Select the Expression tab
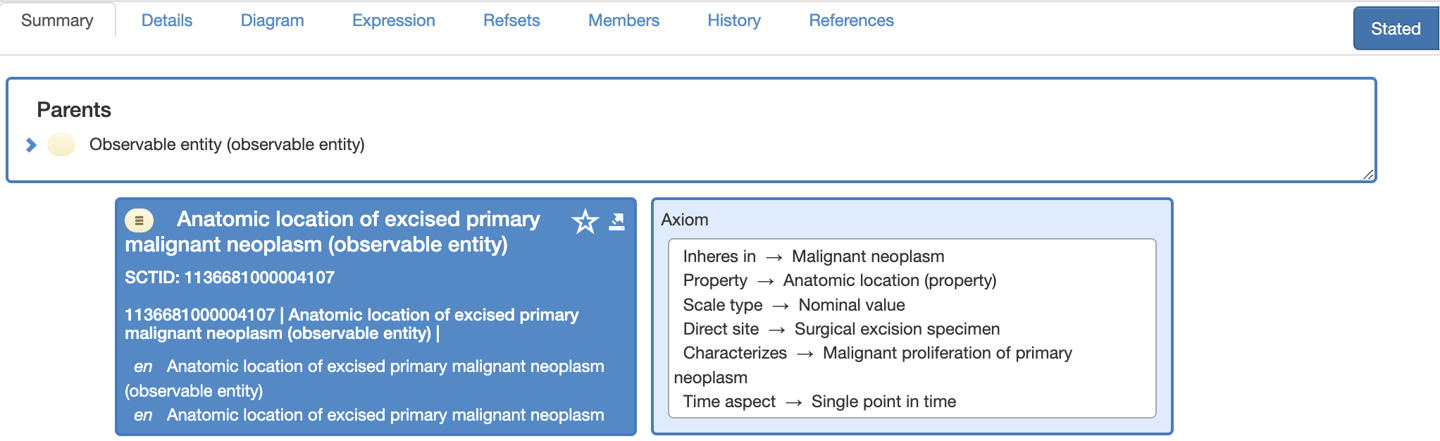 tap(393, 20)
